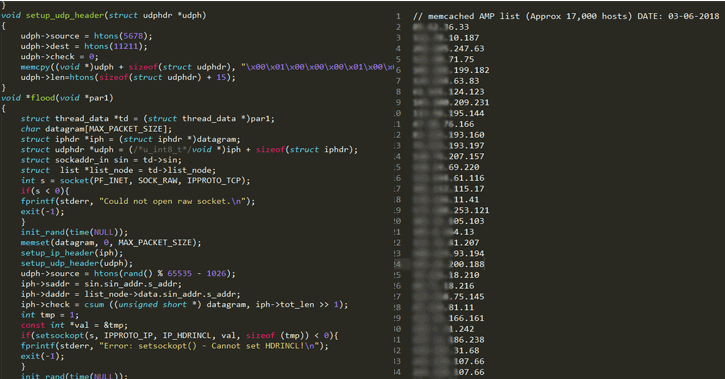This screenshot has height=379, width=725.
Task: Click the list entry ending in 209.231
Action: pyautogui.click(x=451, y=103)
